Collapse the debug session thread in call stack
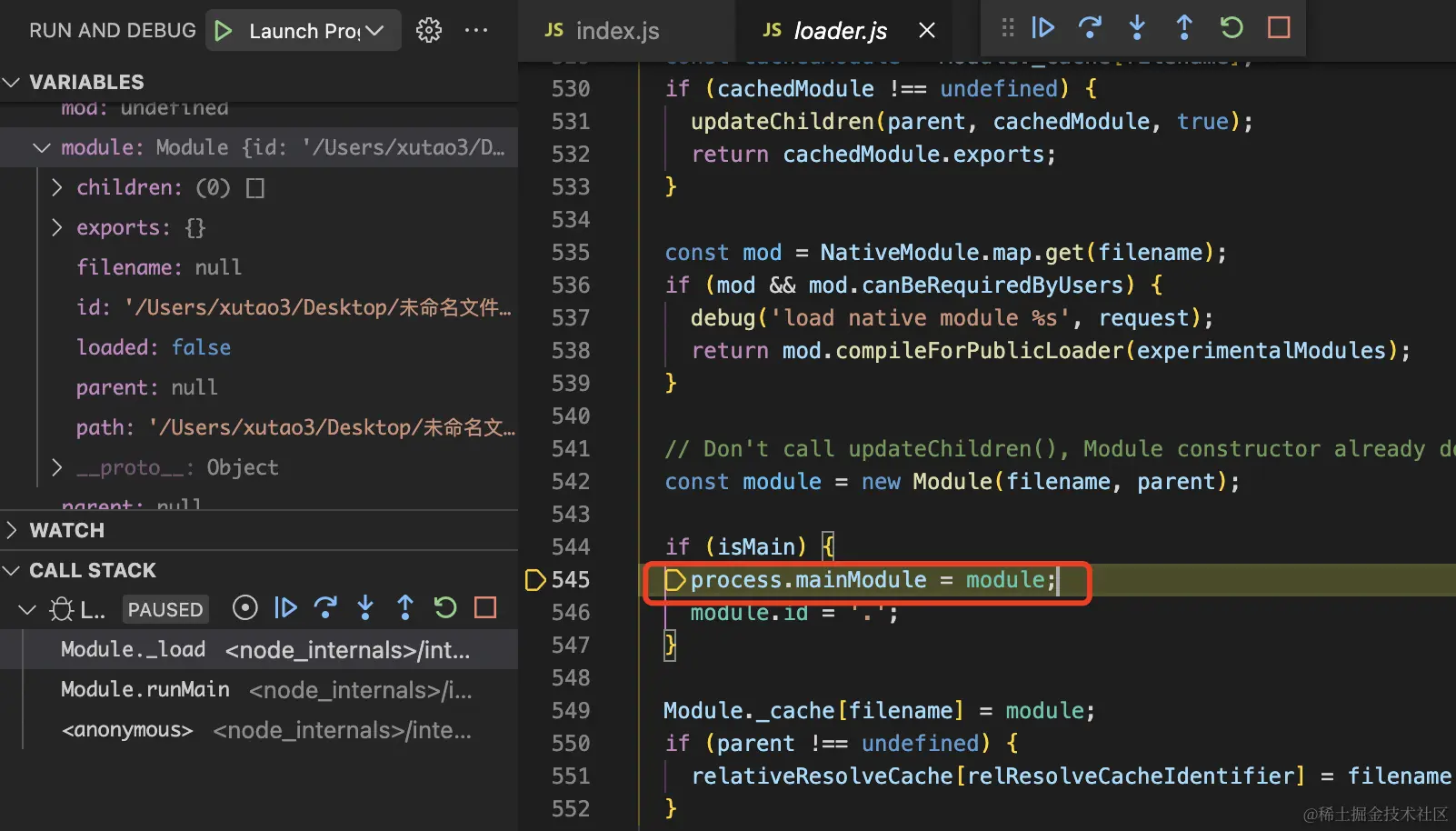The image size is (1456, 831). (27, 609)
